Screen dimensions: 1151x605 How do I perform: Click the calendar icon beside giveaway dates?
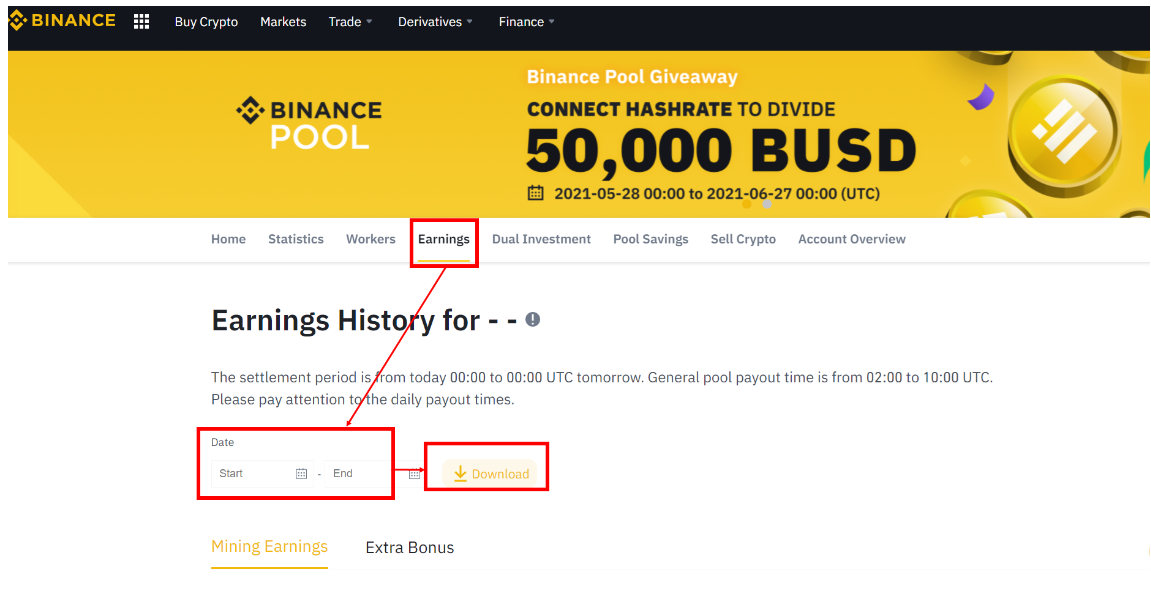click(536, 193)
